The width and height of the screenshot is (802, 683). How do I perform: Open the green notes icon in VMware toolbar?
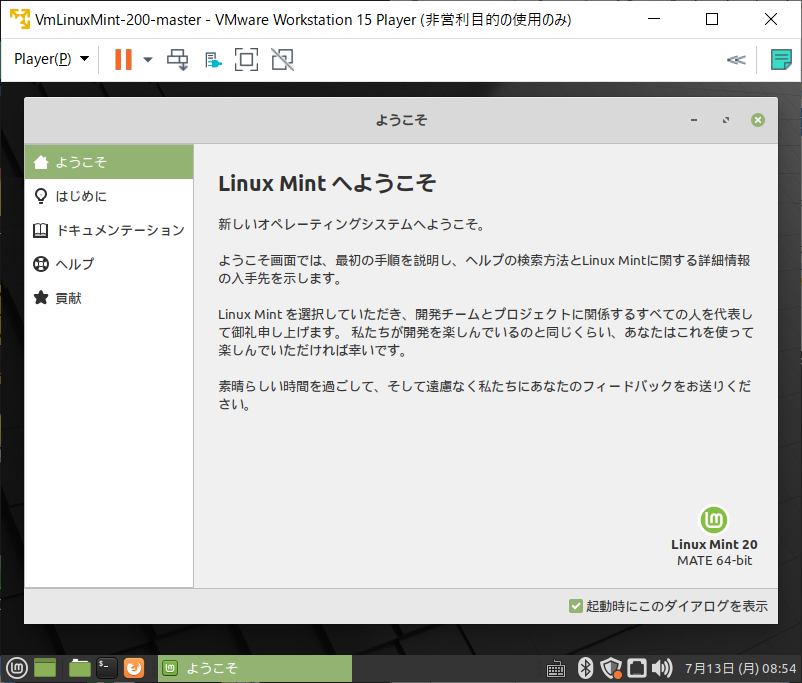[781, 59]
